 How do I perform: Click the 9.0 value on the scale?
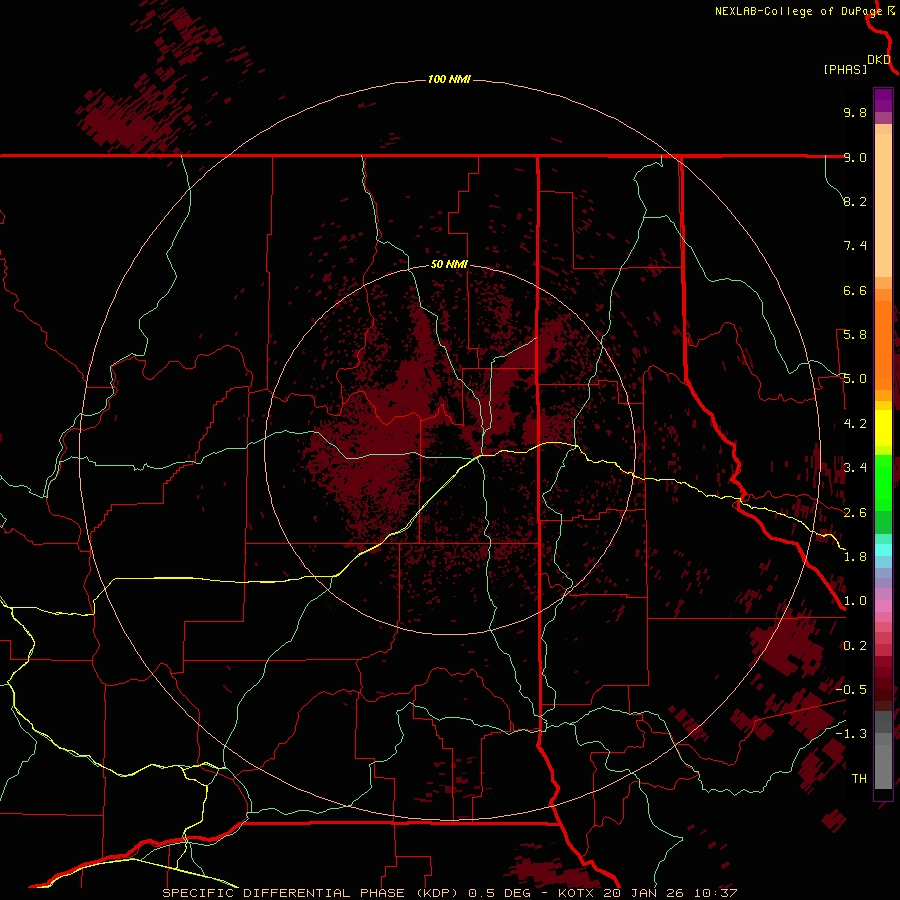(855, 157)
